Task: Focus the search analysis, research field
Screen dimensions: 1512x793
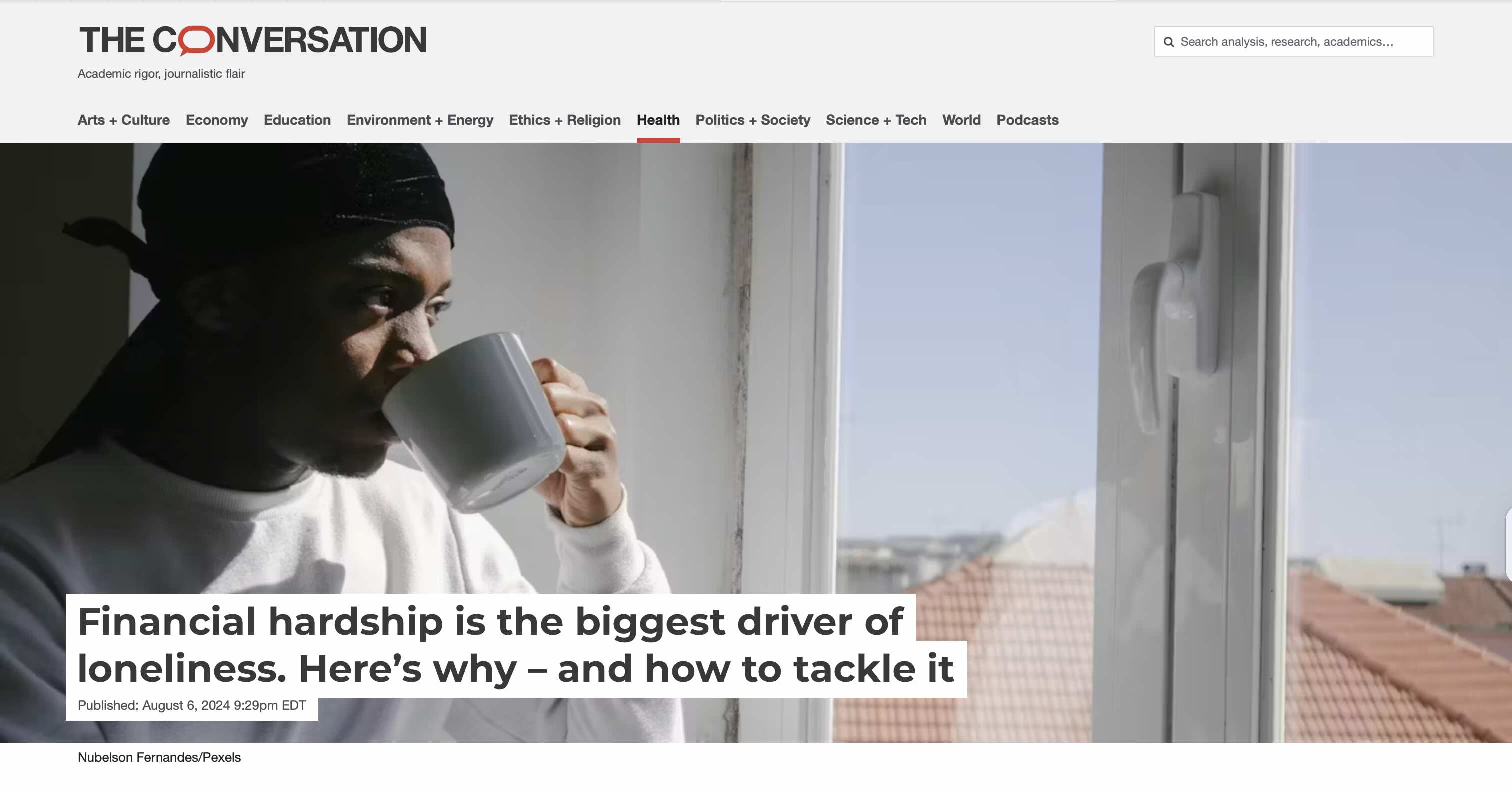Action: [1293, 41]
